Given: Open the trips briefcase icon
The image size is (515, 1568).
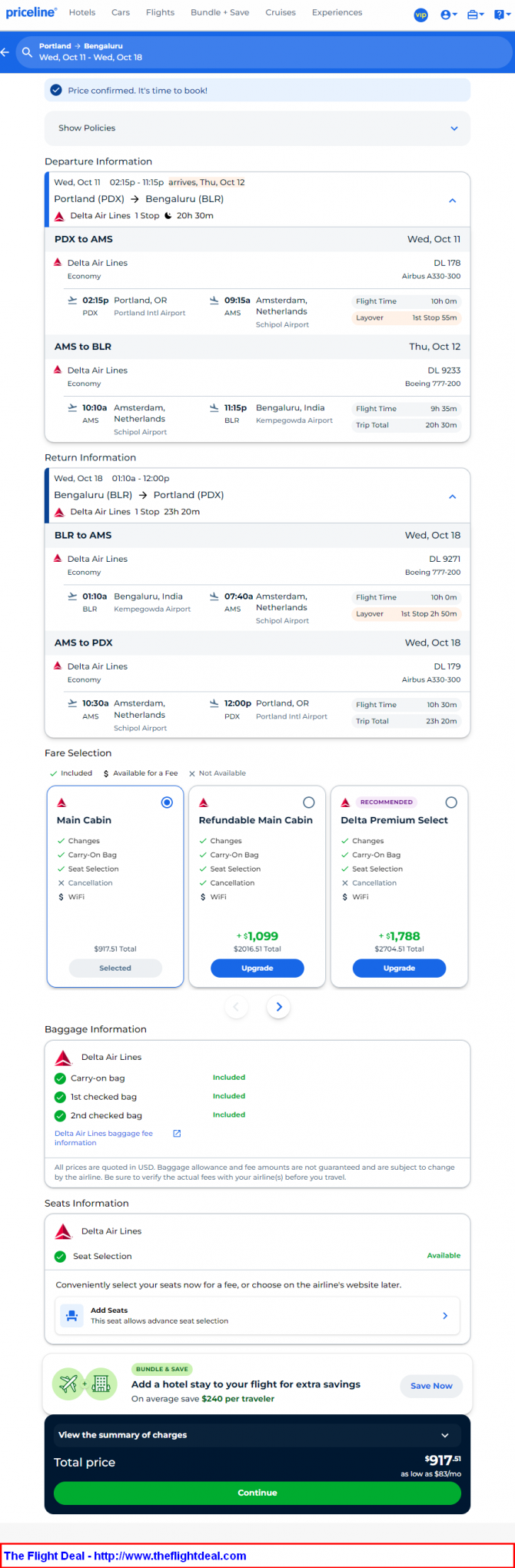Looking at the screenshot, I should (x=473, y=15).
